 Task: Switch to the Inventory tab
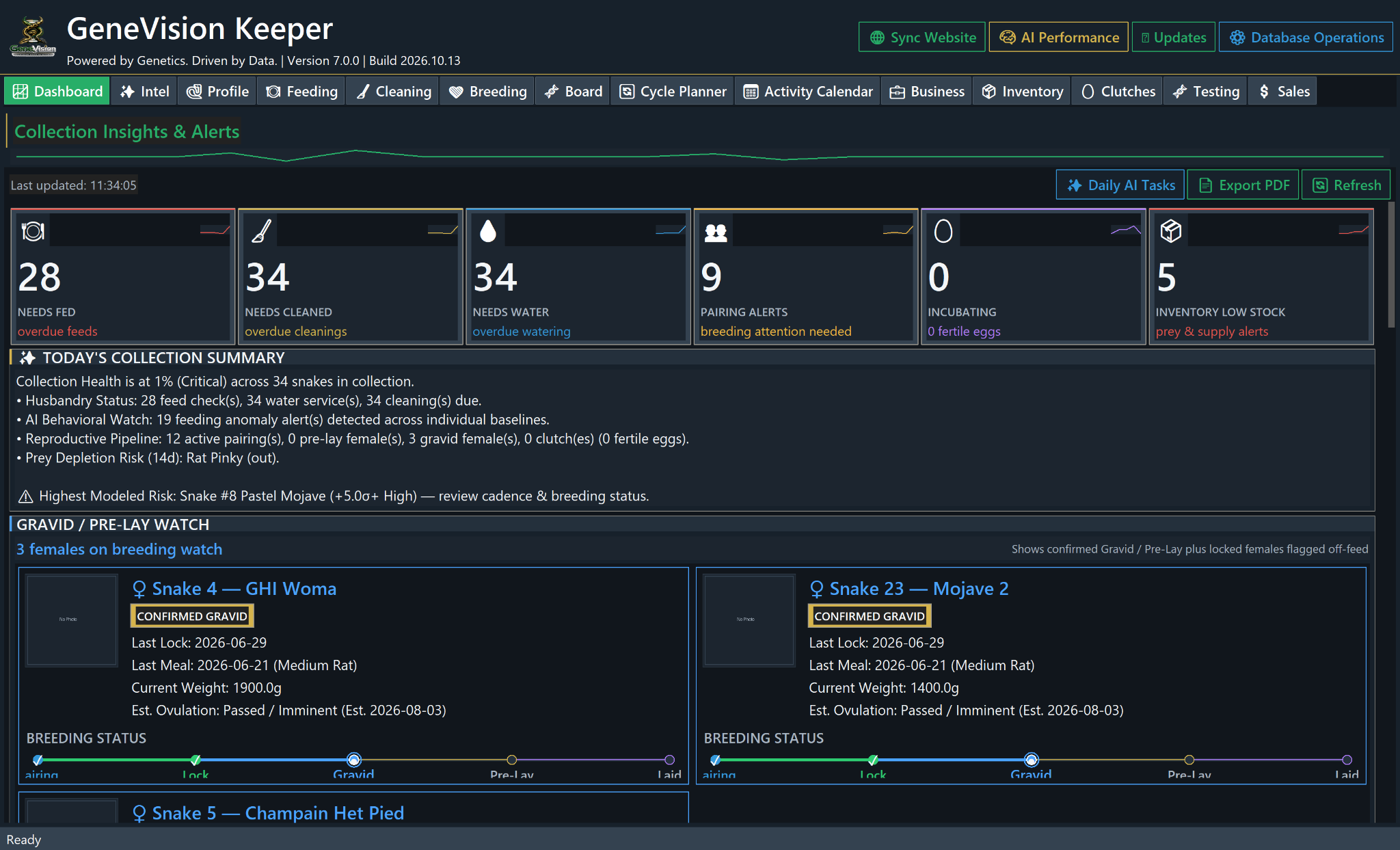[1022, 92]
